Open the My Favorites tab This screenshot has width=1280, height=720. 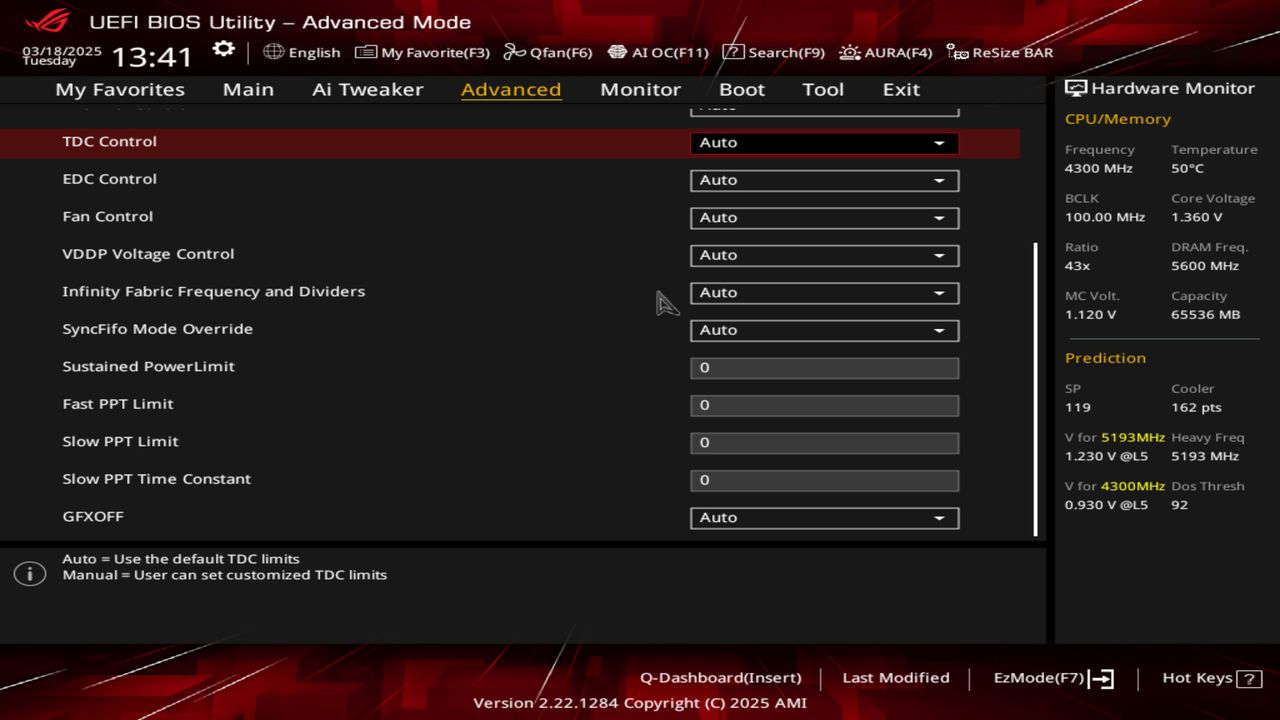point(120,89)
